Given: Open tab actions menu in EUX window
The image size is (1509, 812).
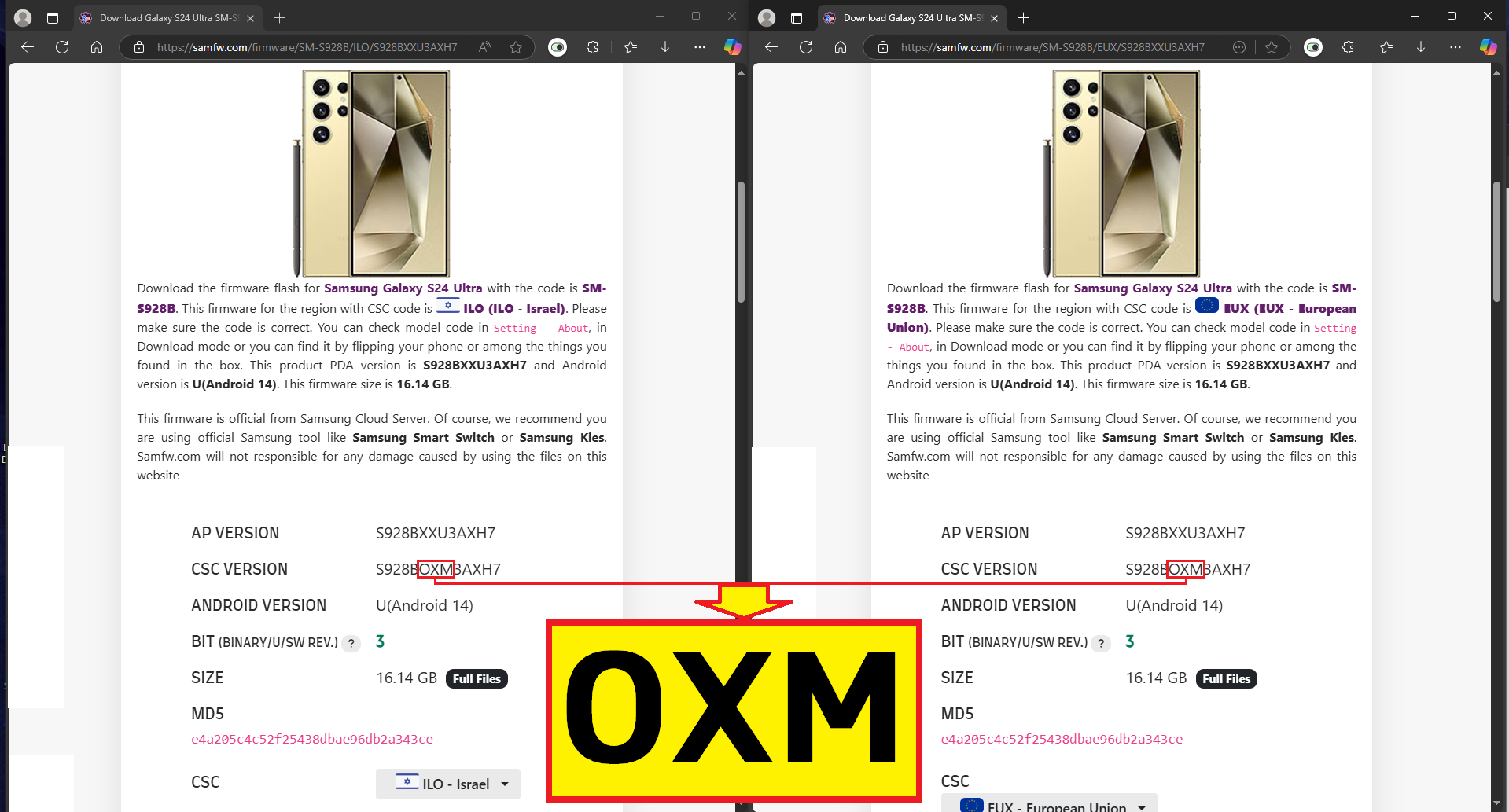Looking at the screenshot, I should (797, 17).
